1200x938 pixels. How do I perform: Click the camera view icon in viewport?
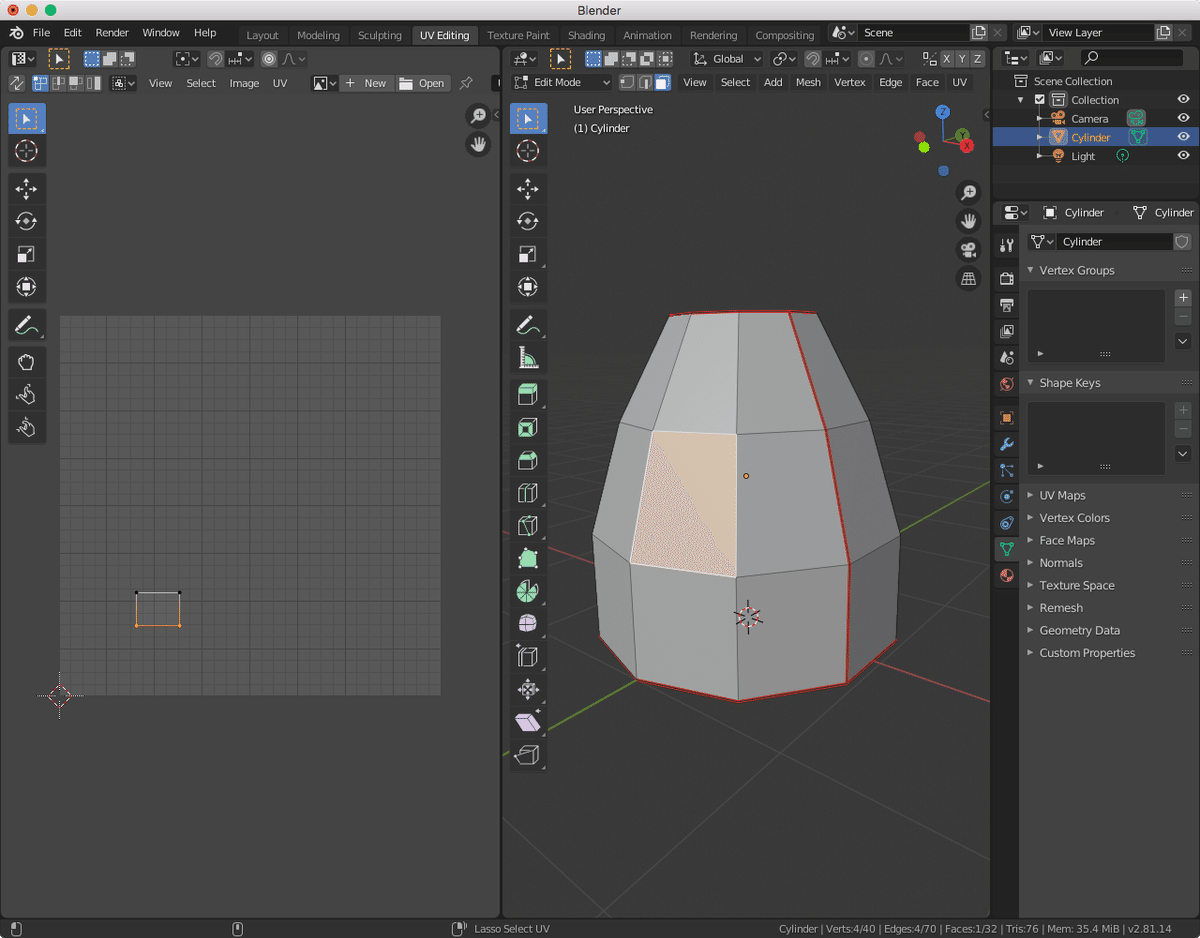[968, 249]
